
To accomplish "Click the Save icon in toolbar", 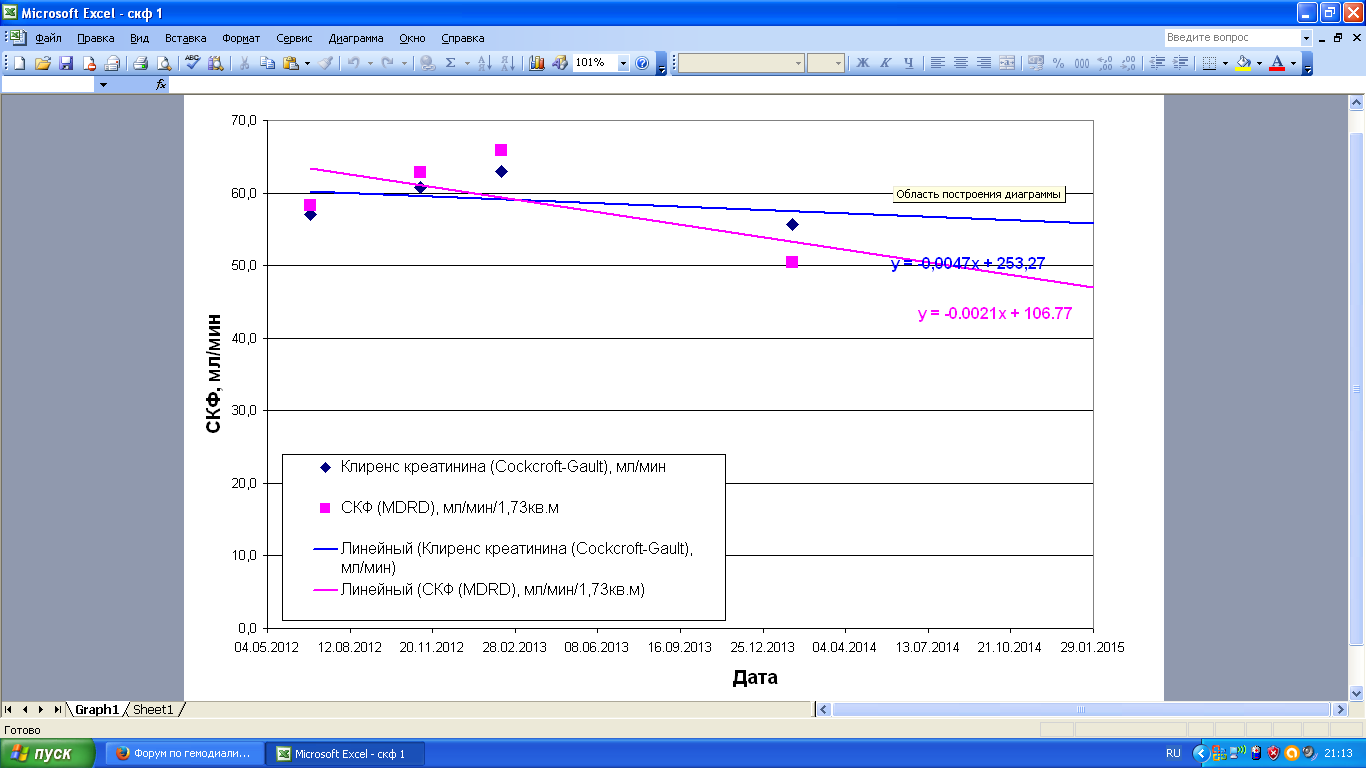I will coord(66,63).
